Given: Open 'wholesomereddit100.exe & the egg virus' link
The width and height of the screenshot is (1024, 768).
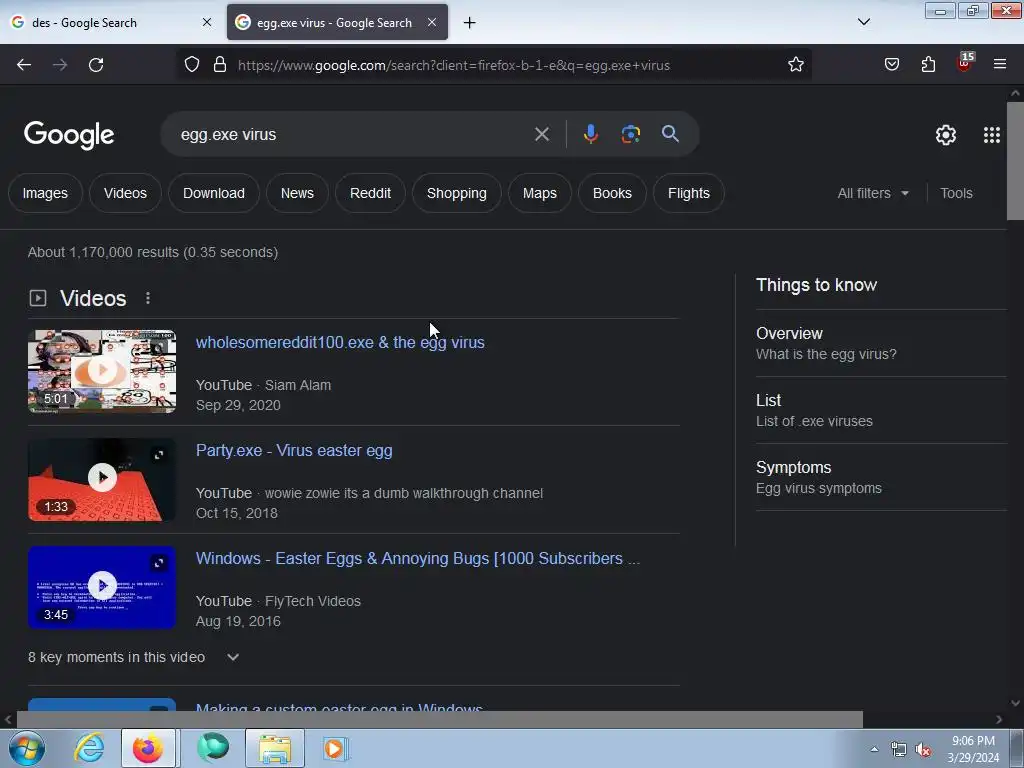Looking at the screenshot, I should click(x=340, y=342).
